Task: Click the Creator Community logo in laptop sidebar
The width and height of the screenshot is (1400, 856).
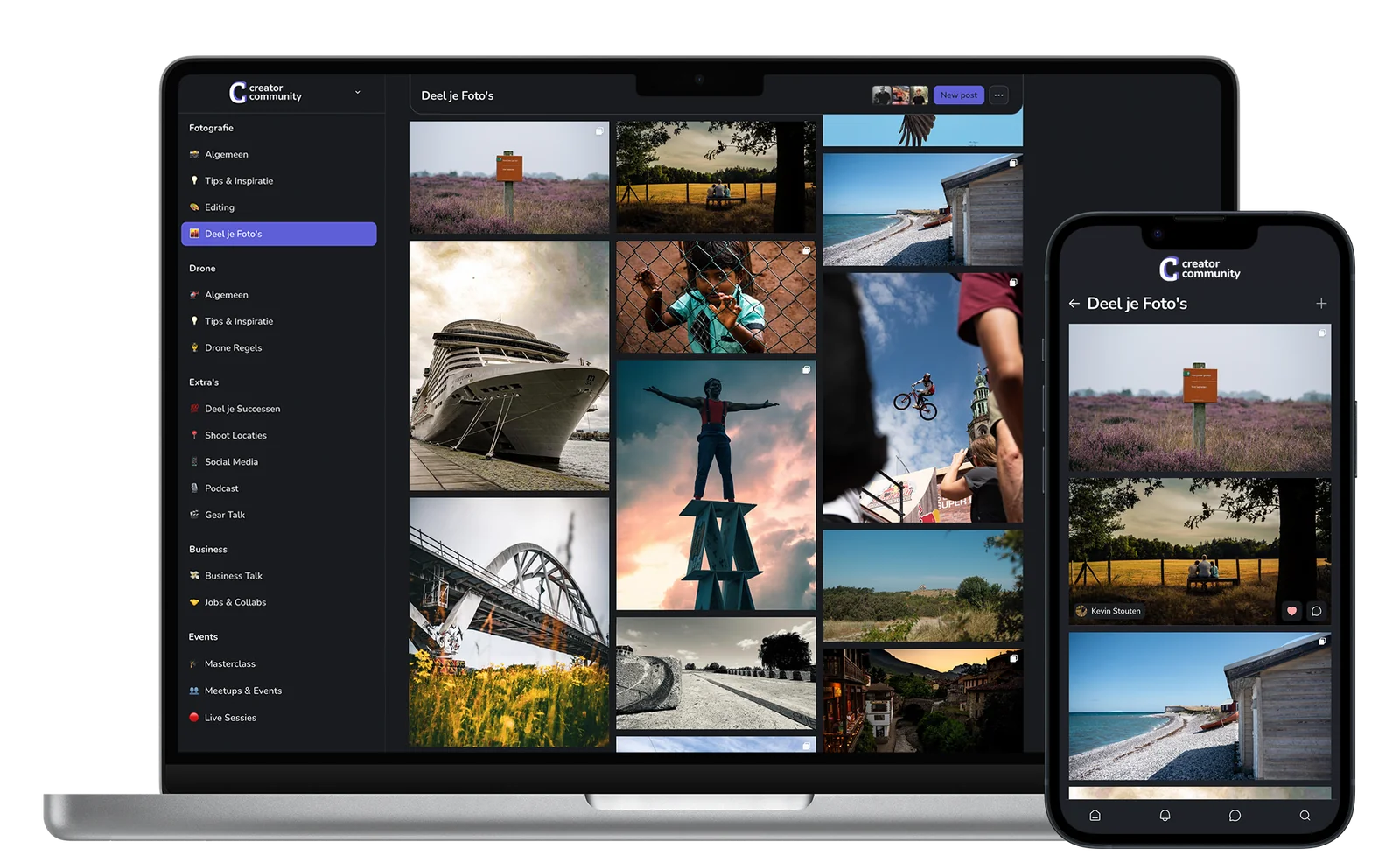Action: 265,92
